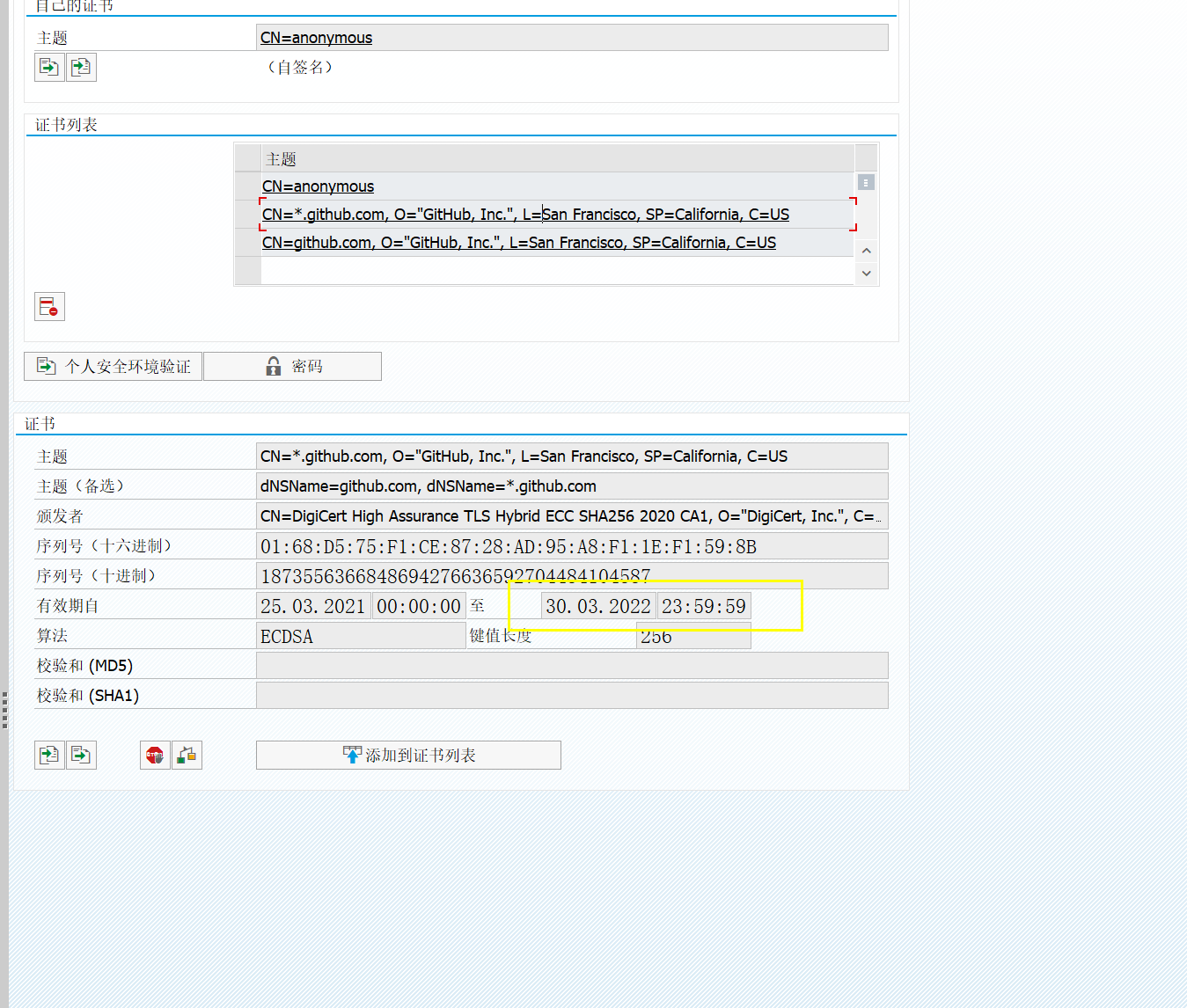Click the 校验和 (SHA1) checksum field
This screenshot has width=1187, height=1008.
click(x=571, y=695)
